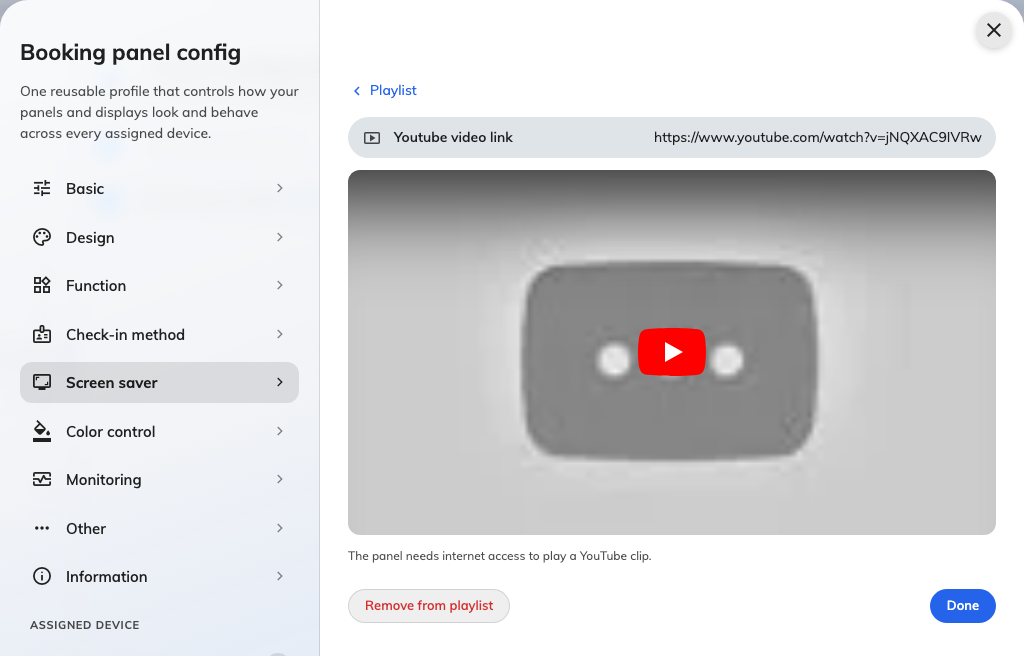Open the Function settings menu item
This screenshot has height=656, width=1024.
pos(159,286)
